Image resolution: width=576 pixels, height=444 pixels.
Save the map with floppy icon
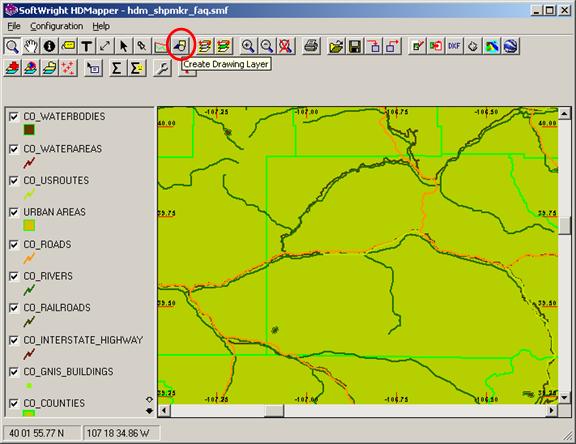(x=355, y=46)
